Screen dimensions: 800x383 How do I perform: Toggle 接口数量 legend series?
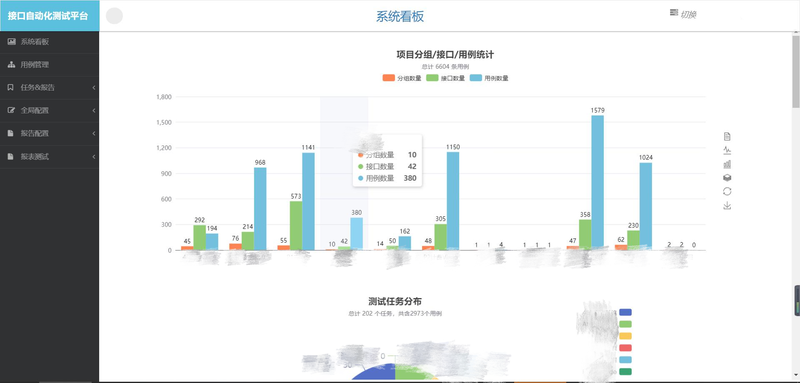coord(445,78)
